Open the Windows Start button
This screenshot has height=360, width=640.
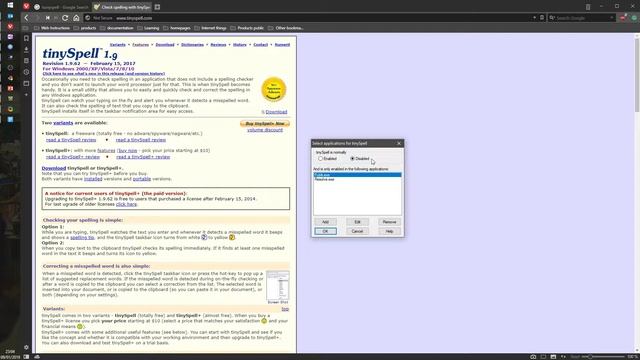[x=10, y=5]
